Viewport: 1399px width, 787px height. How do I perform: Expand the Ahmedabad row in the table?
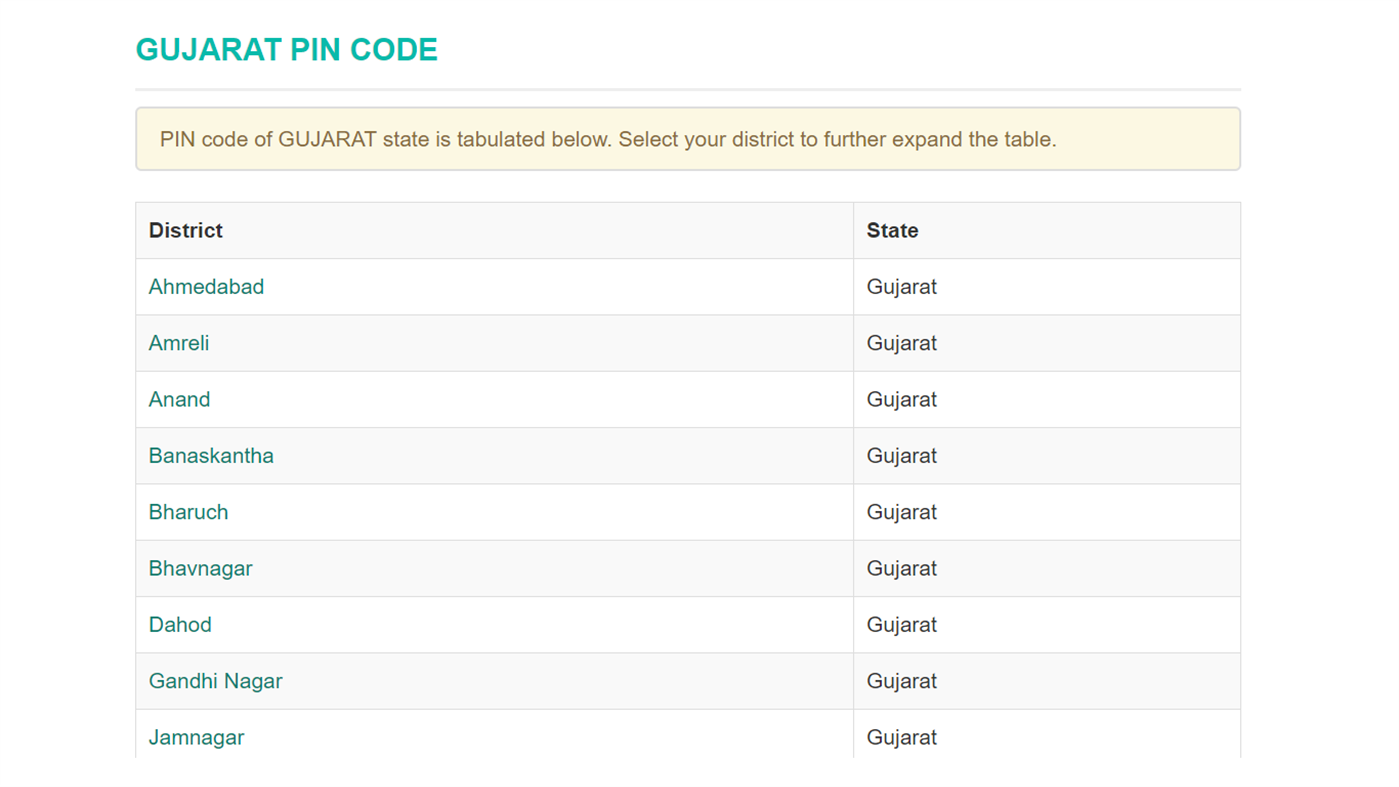click(x=206, y=287)
